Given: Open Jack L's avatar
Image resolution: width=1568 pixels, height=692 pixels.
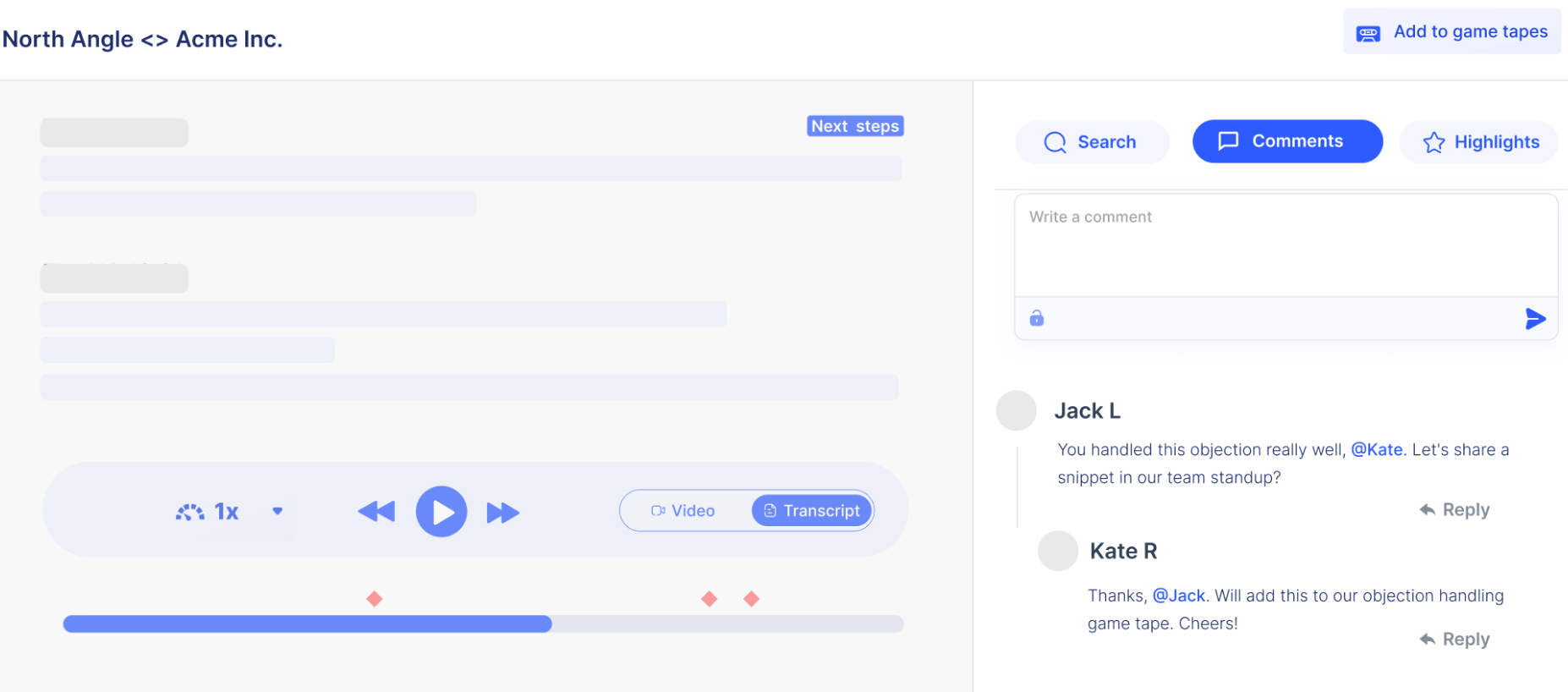Looking at the screenshot, I should [1017, 411].
